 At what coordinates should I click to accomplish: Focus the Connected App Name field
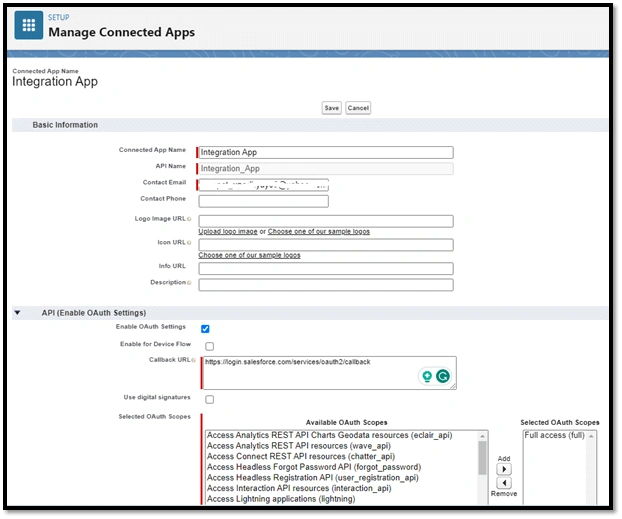coord(326,152)
